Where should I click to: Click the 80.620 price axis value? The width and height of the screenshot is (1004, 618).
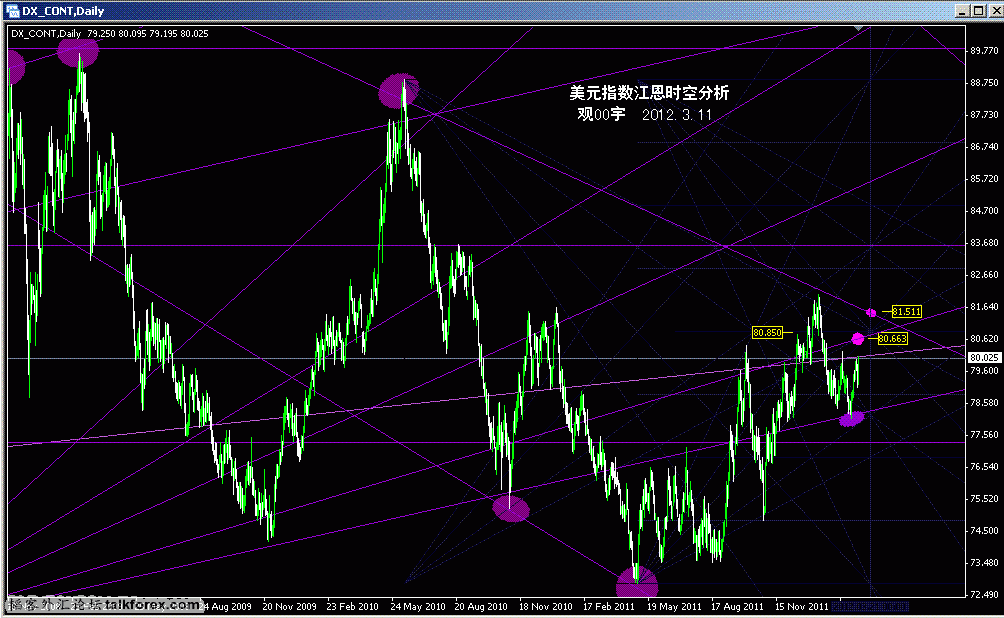pyautogui.click(x=985, y=339)
